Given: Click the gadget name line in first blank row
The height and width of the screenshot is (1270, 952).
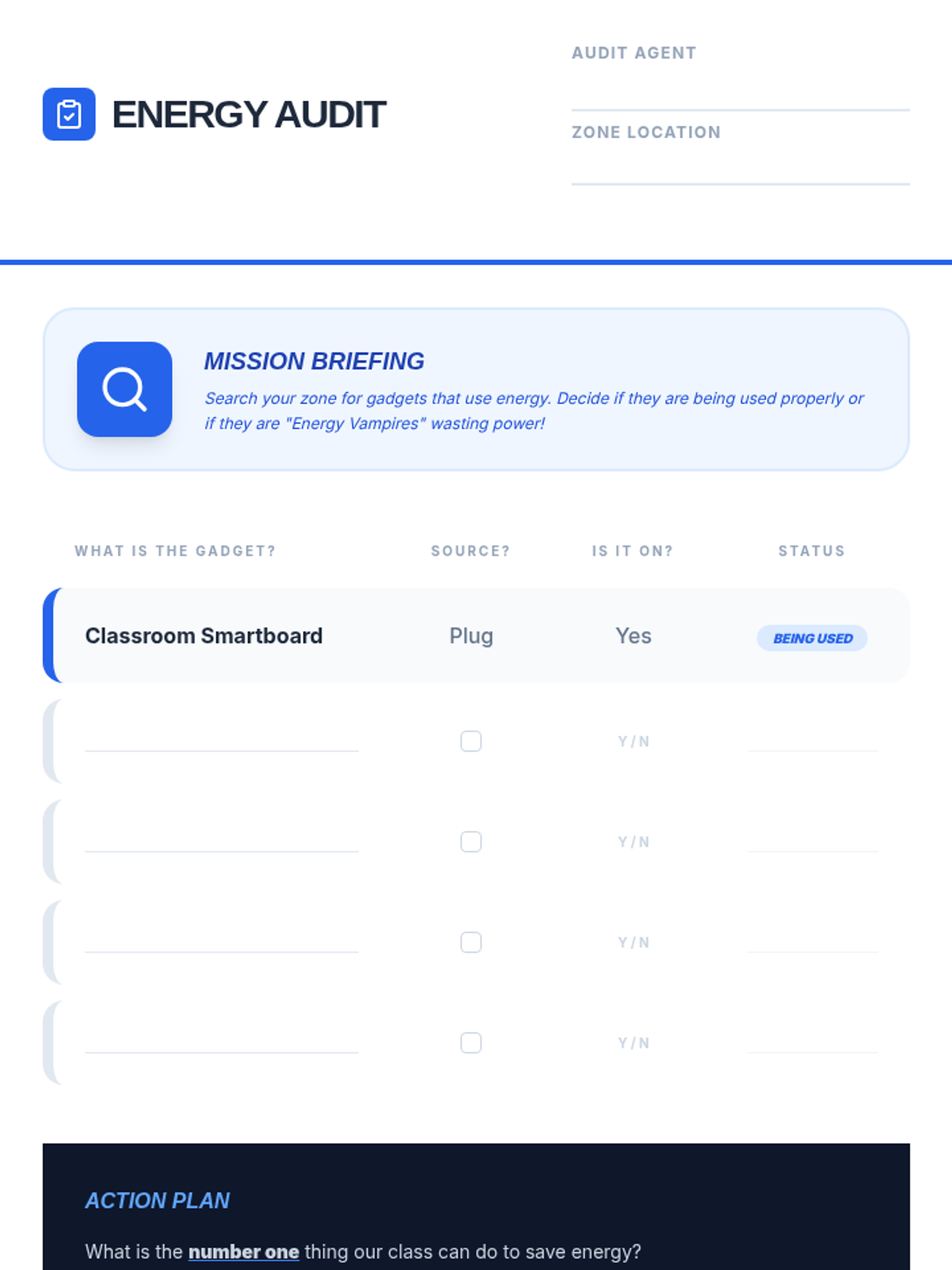Looking at the screenshot, I should point(221,738).
